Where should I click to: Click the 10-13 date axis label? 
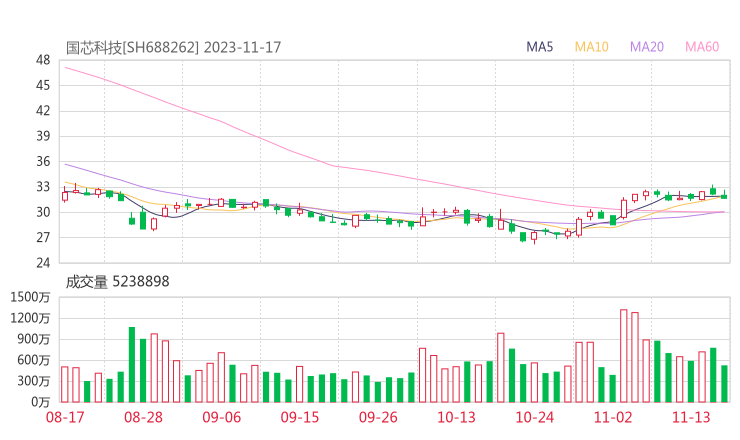tap(456, 417)
